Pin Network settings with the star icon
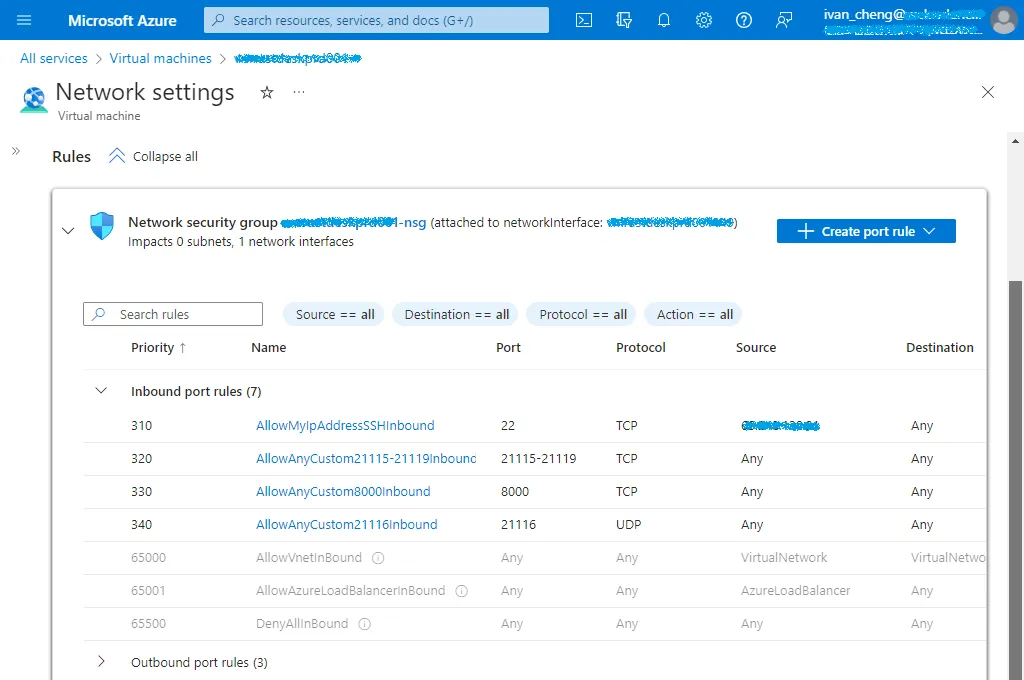Viewport: 1024px width, 680px height. pos(266,93)
